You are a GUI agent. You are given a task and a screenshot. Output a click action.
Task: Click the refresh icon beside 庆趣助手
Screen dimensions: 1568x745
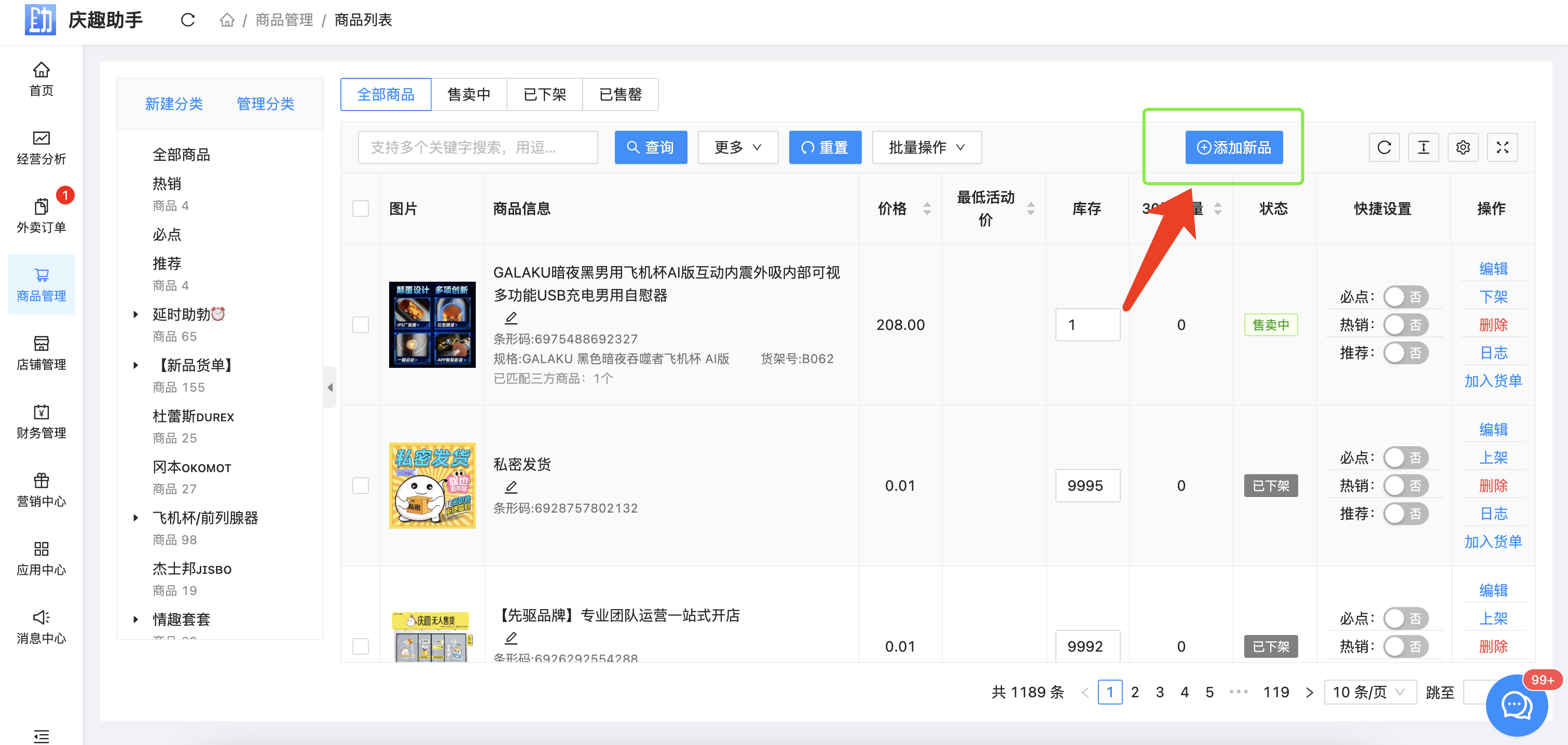[187, 20]
